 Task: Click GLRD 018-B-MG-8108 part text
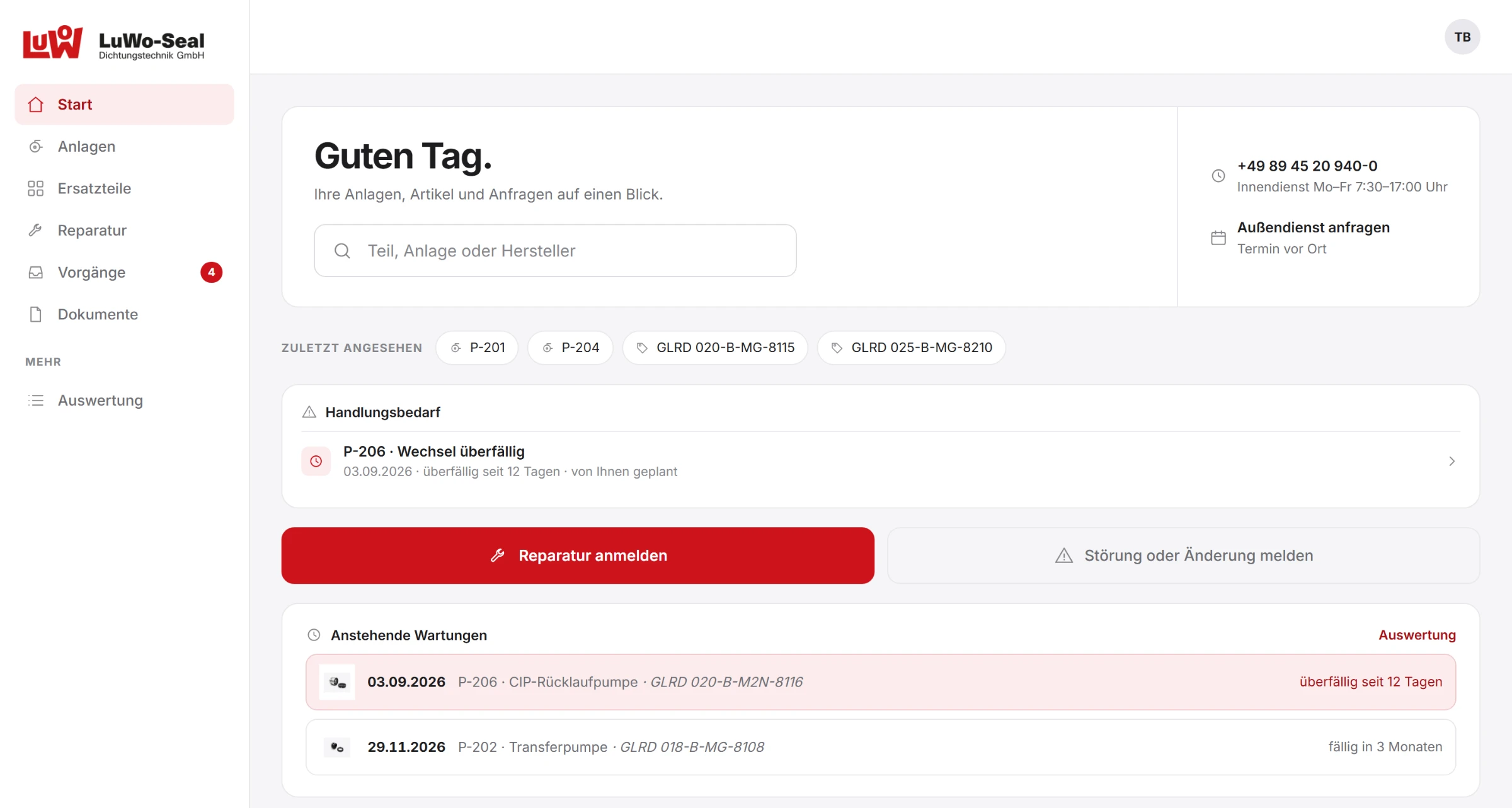tap(692, 747)
